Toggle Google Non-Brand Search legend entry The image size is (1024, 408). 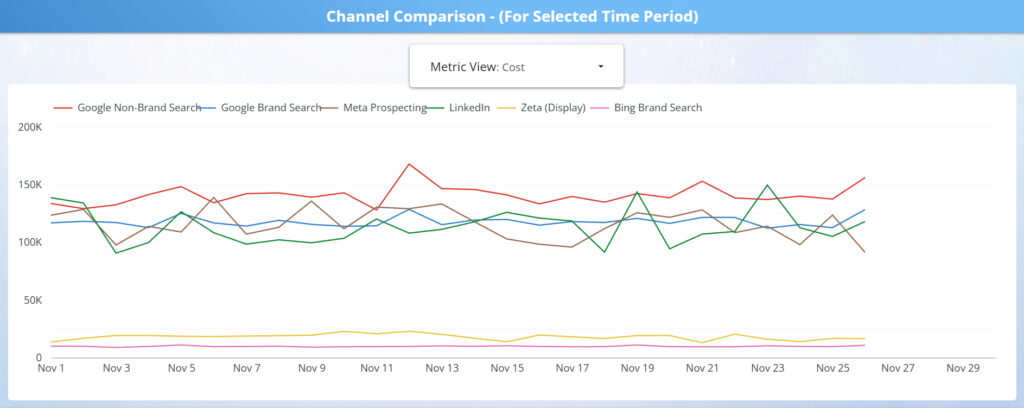[139, 107]
